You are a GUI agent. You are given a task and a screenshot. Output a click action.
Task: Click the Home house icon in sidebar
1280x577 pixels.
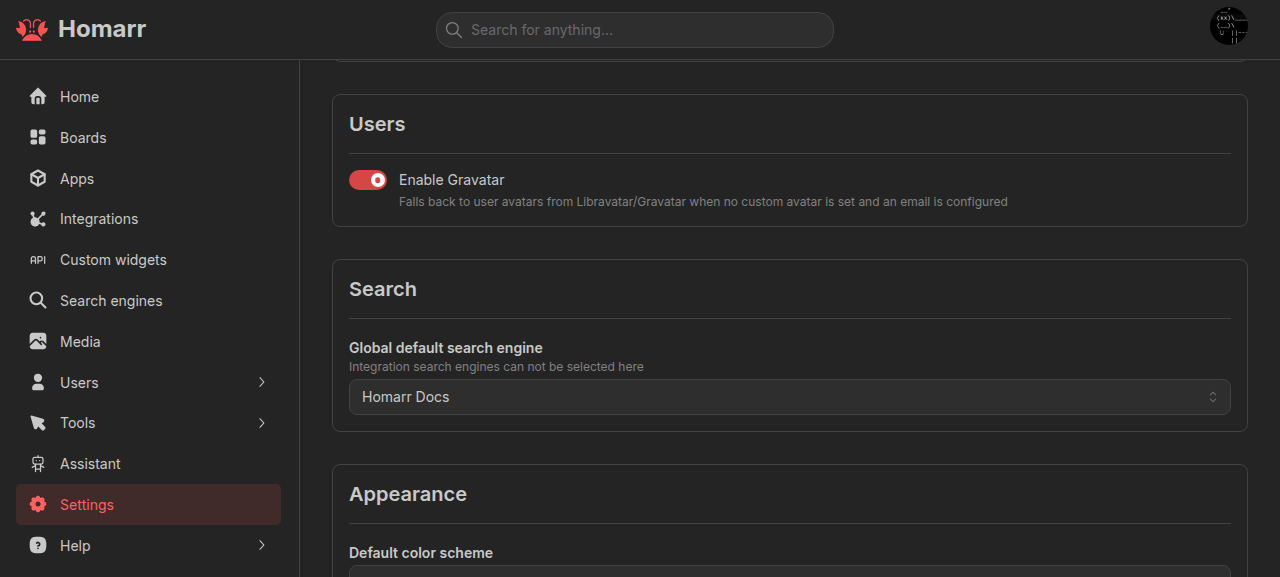[x=38, y=97]
